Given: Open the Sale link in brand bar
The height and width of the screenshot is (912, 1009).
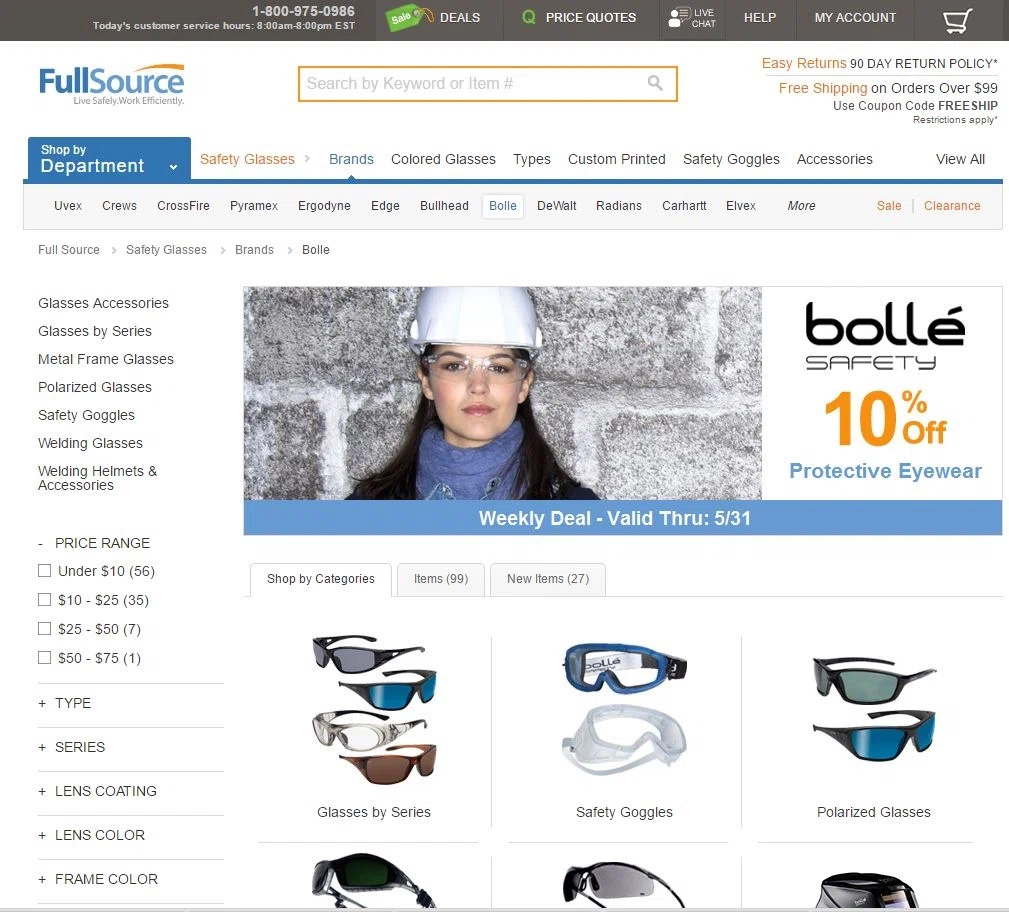Looking at the screenshot, I should pyautogui.click(x=889, y=206).
